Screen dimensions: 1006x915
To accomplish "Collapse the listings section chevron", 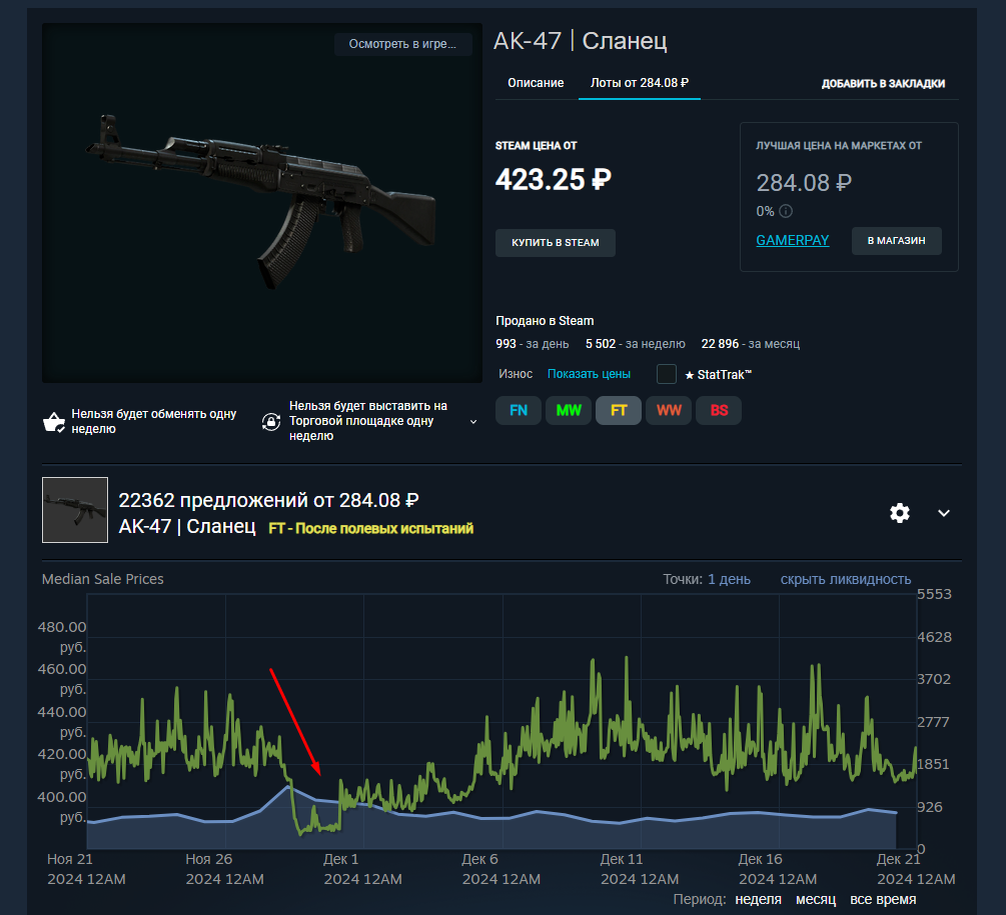I will click(x=944, y=513).
